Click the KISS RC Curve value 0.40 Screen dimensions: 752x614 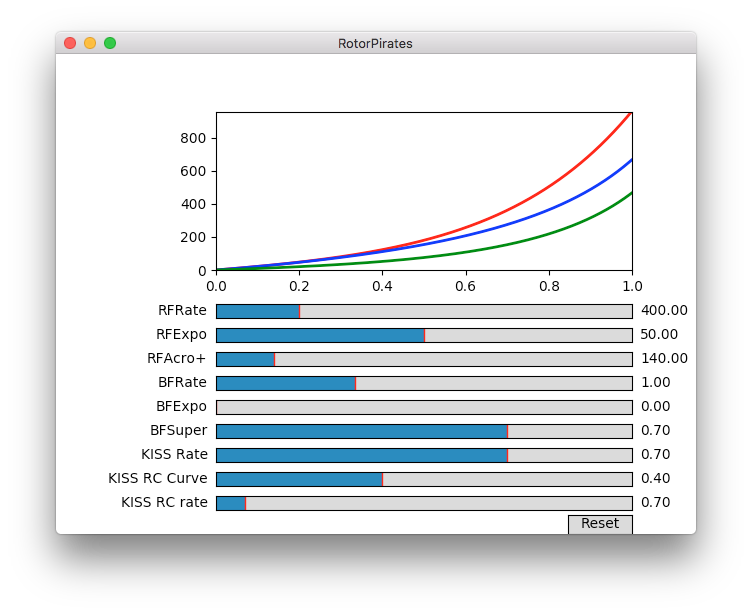[656, 478]
